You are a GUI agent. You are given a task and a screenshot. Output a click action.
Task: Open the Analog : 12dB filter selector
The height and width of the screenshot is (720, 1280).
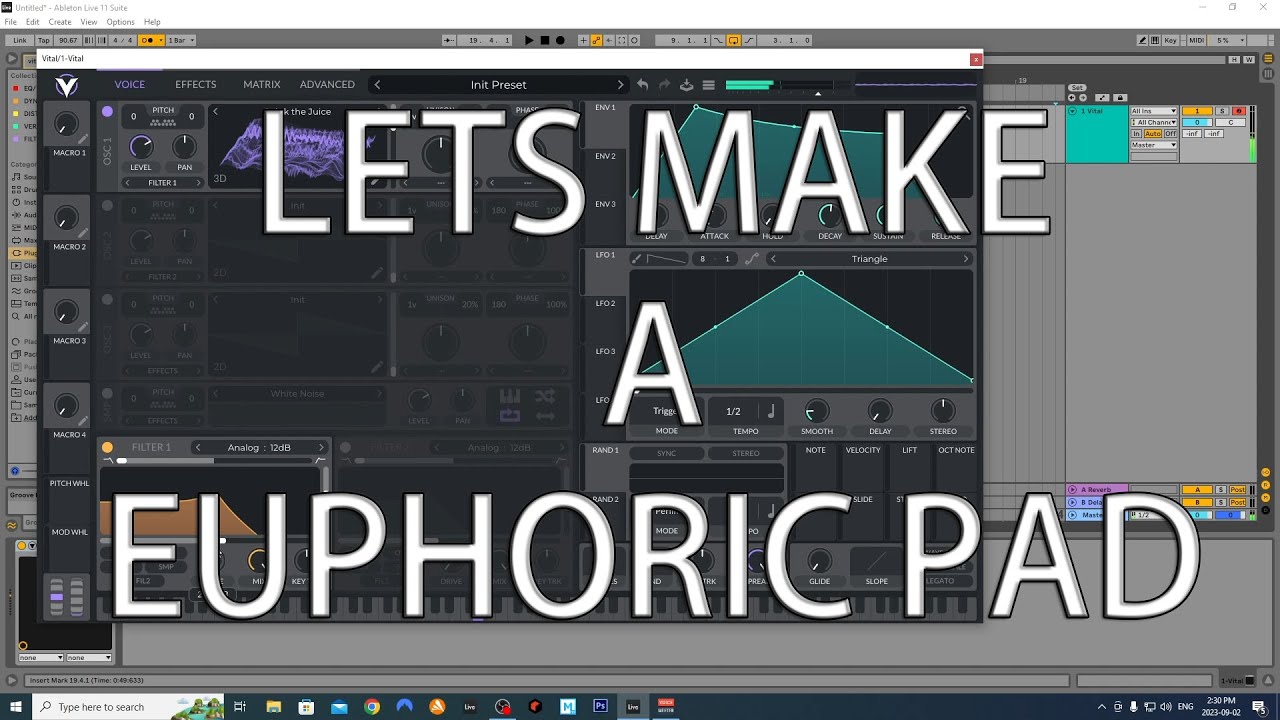(259, 447)
